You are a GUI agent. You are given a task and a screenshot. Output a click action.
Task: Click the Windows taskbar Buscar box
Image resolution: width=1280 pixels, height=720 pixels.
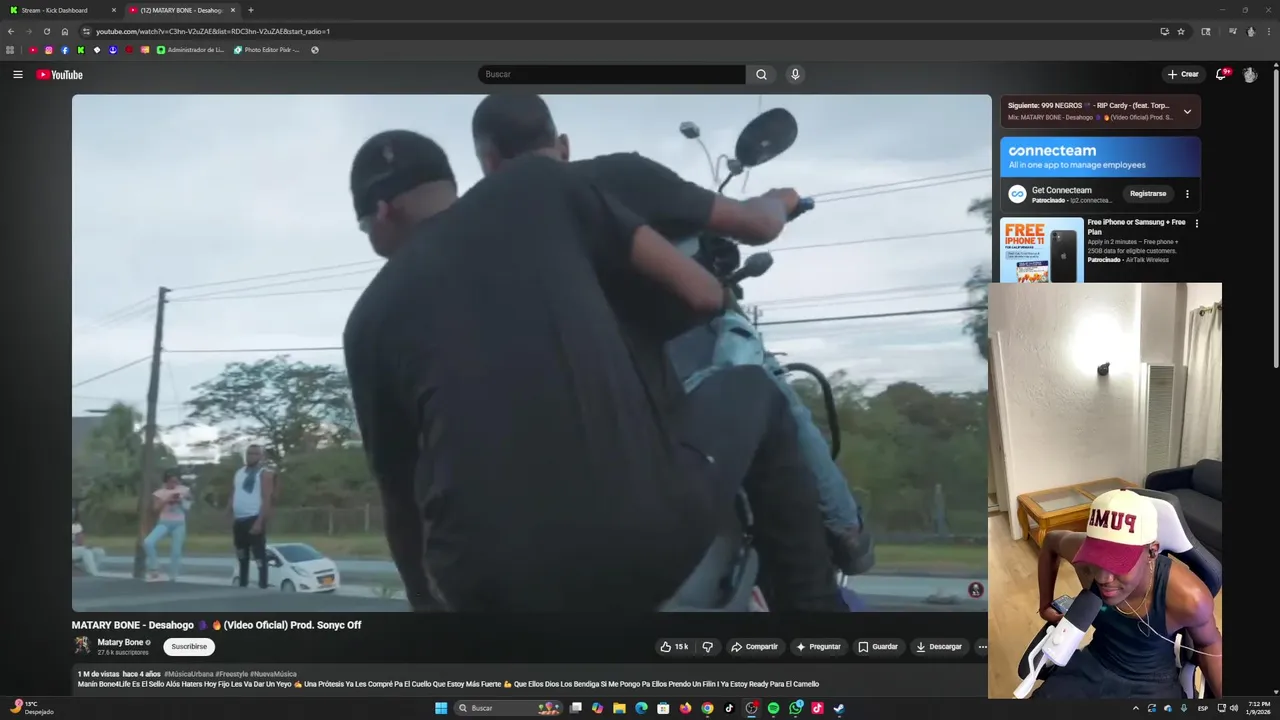(508, 708)
